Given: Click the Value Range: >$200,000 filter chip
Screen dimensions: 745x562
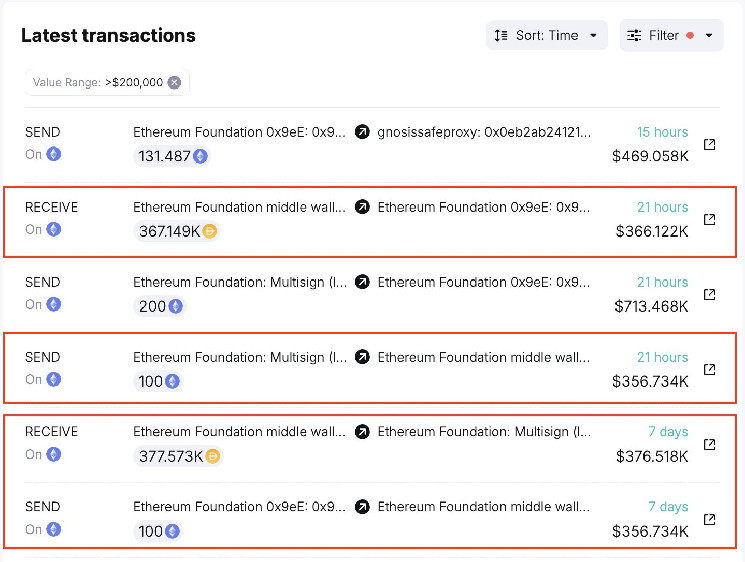Looking at the screenshot, I should [97, 83].
